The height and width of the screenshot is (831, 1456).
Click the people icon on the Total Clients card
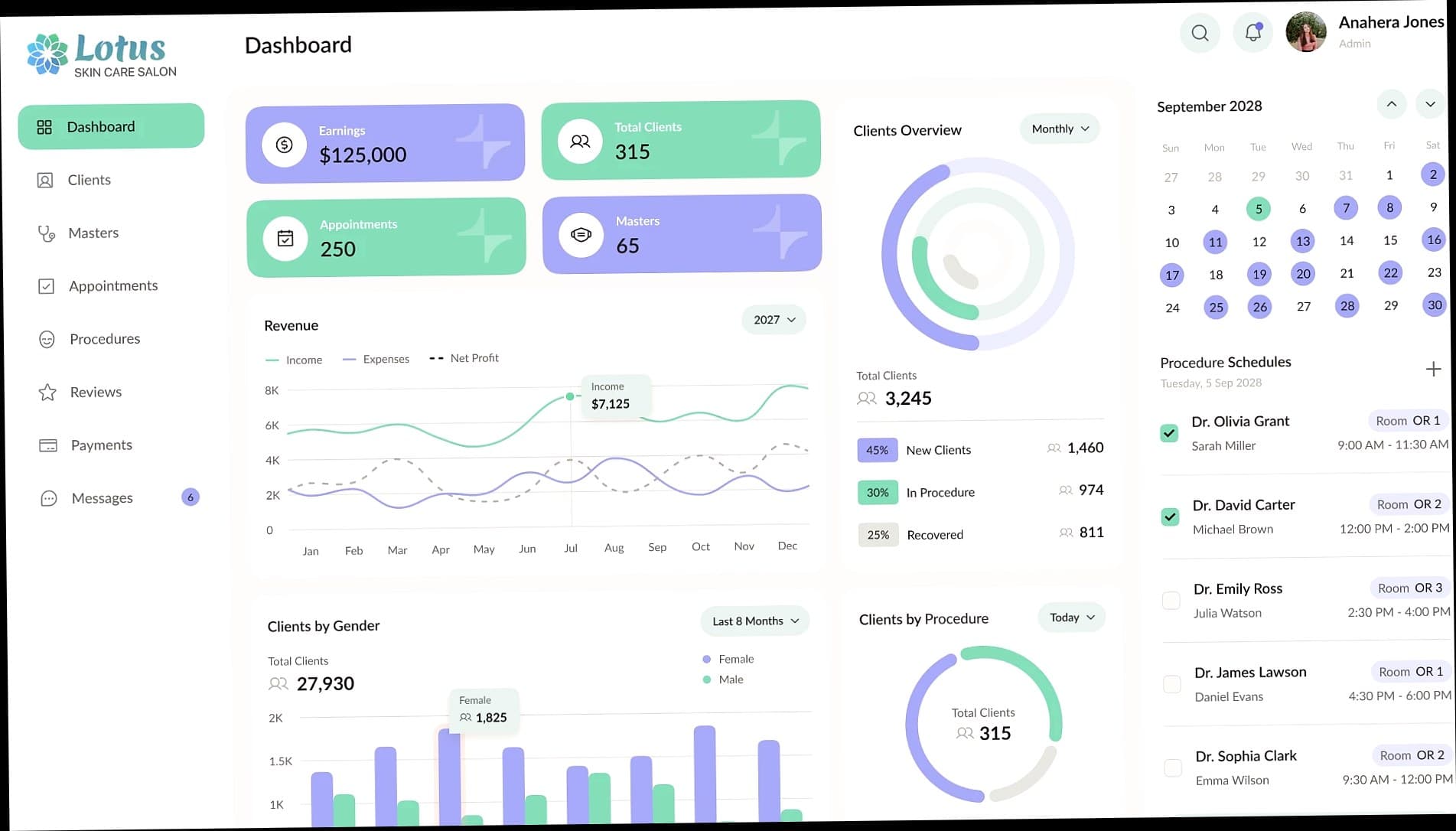pyautogui.click(x=580, y=141)
